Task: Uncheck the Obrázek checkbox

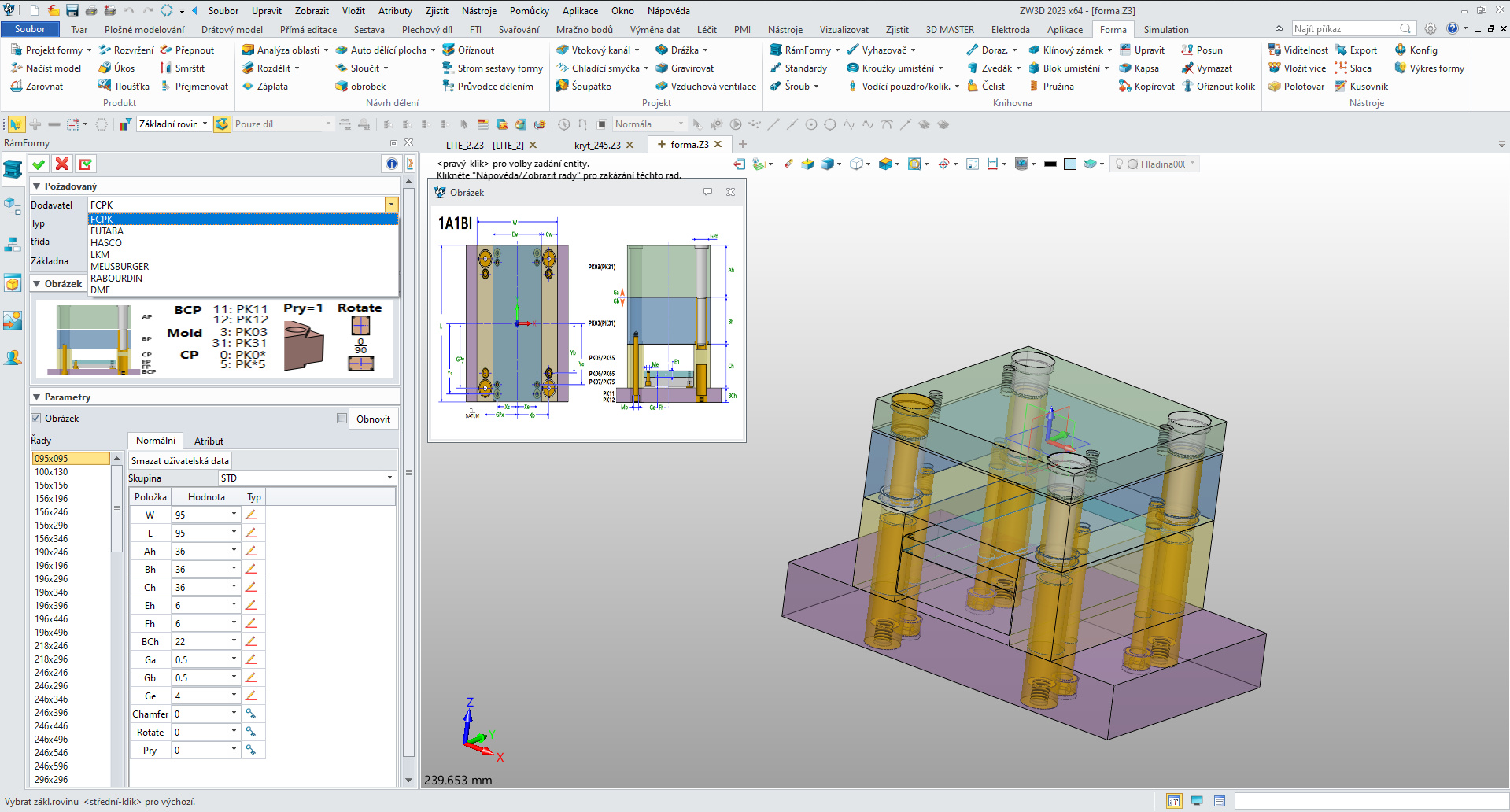Action: coord(36,419)
